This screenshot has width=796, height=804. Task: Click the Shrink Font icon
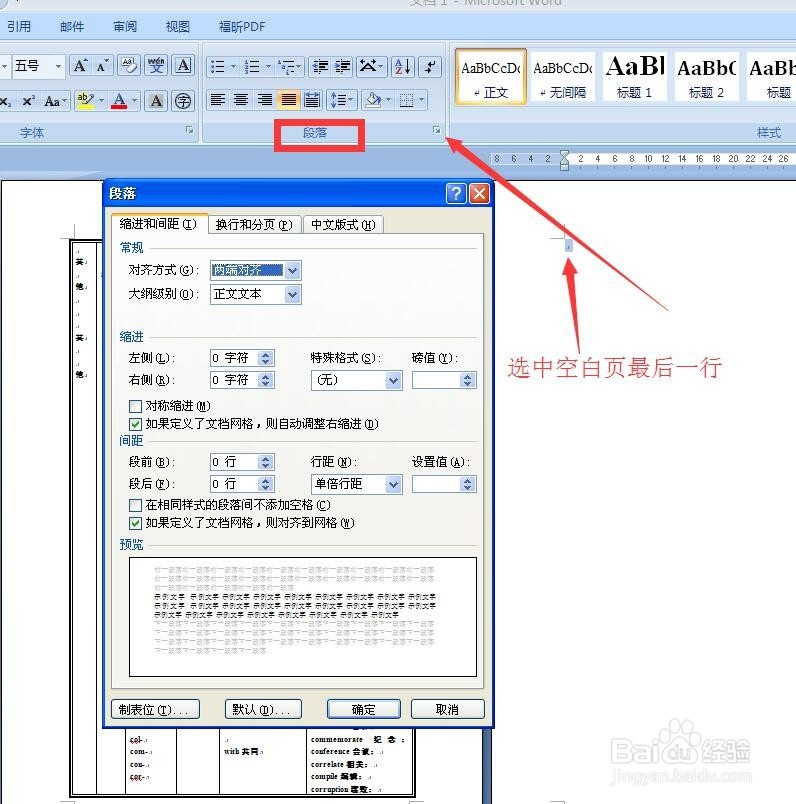pos(102,66)
